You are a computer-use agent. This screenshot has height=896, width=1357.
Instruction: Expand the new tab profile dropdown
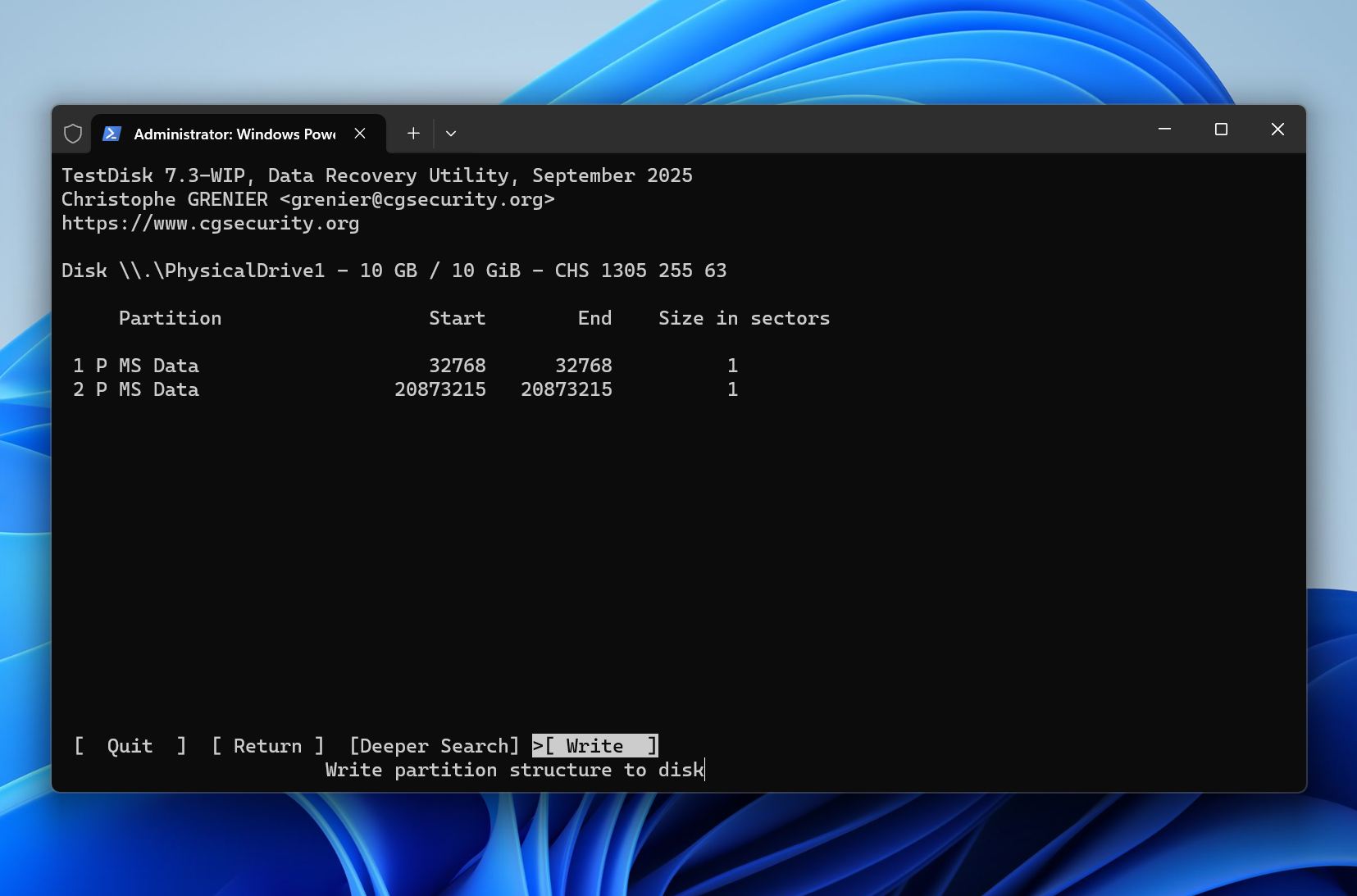[x=451, y=133]
